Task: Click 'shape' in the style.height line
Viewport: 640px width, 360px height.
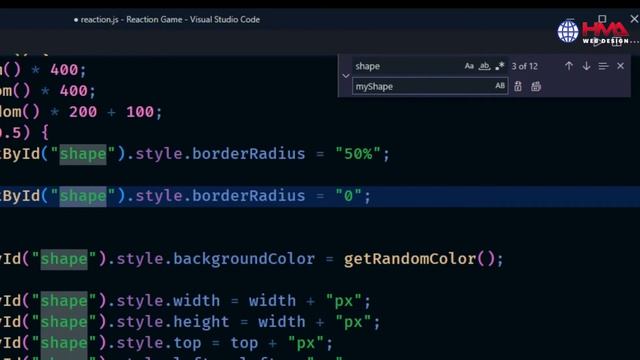Action: click(x=64, y=322)
